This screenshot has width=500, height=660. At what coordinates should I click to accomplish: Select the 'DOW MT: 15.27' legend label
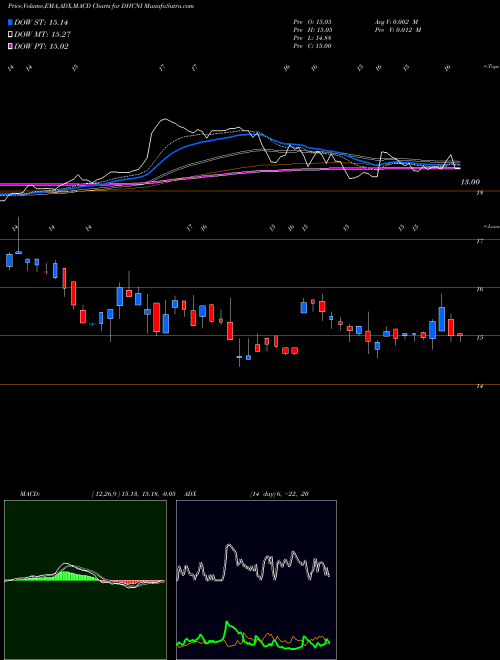click(x=42, y=35)
